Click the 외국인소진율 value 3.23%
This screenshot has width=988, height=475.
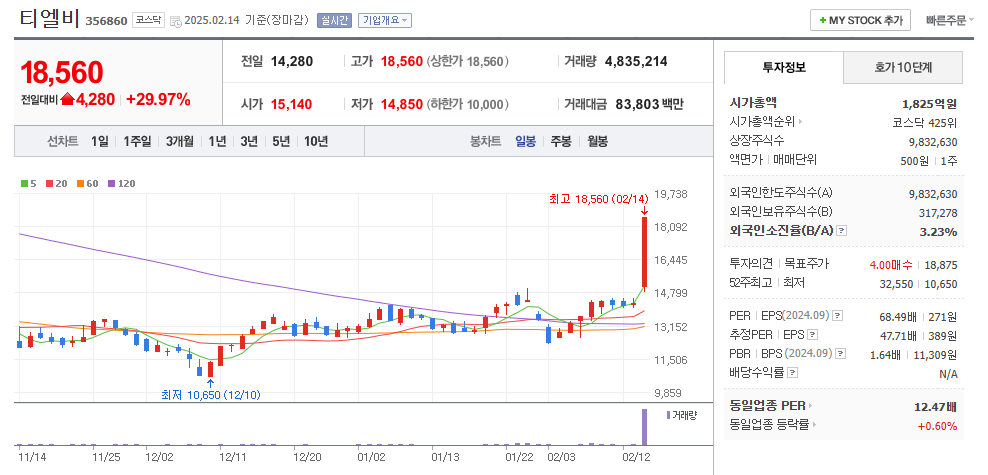pos(938,232)
